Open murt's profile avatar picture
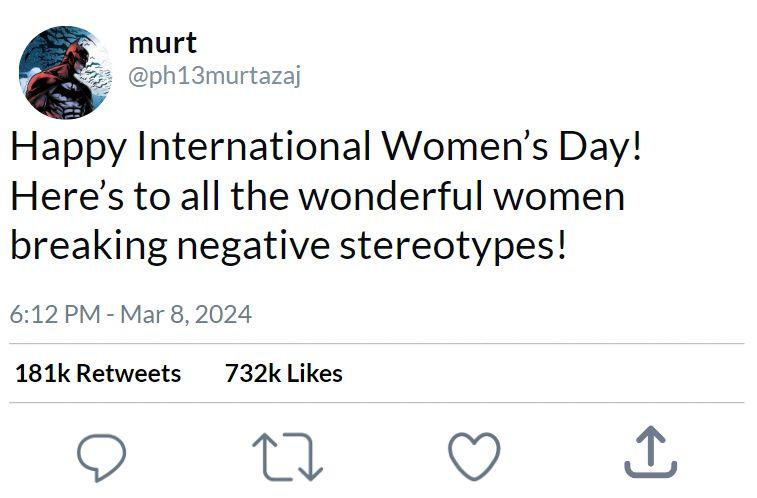Image resolution: width=757 pixels, height=498 pixels. click(x=65, y=73)
